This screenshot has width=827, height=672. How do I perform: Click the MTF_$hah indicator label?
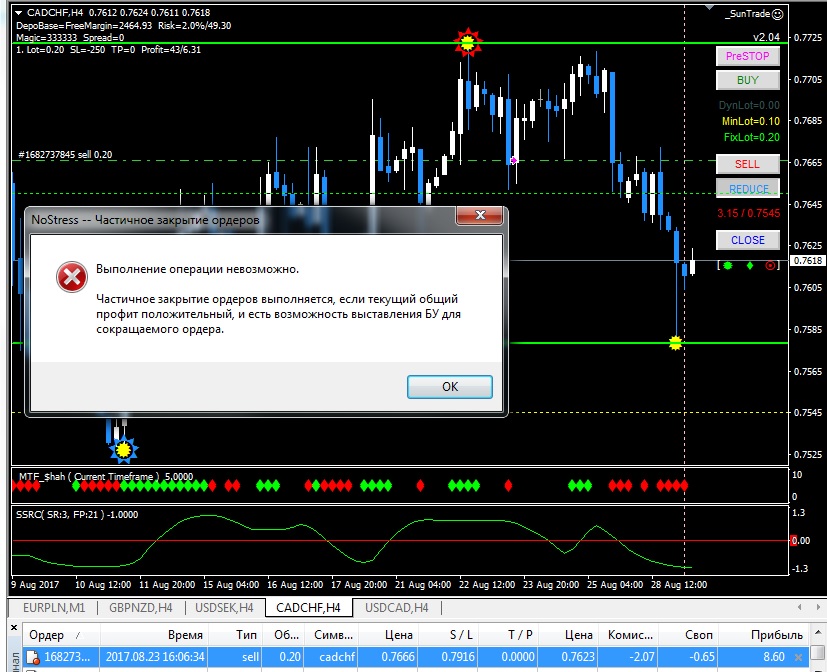coord(106,476)
